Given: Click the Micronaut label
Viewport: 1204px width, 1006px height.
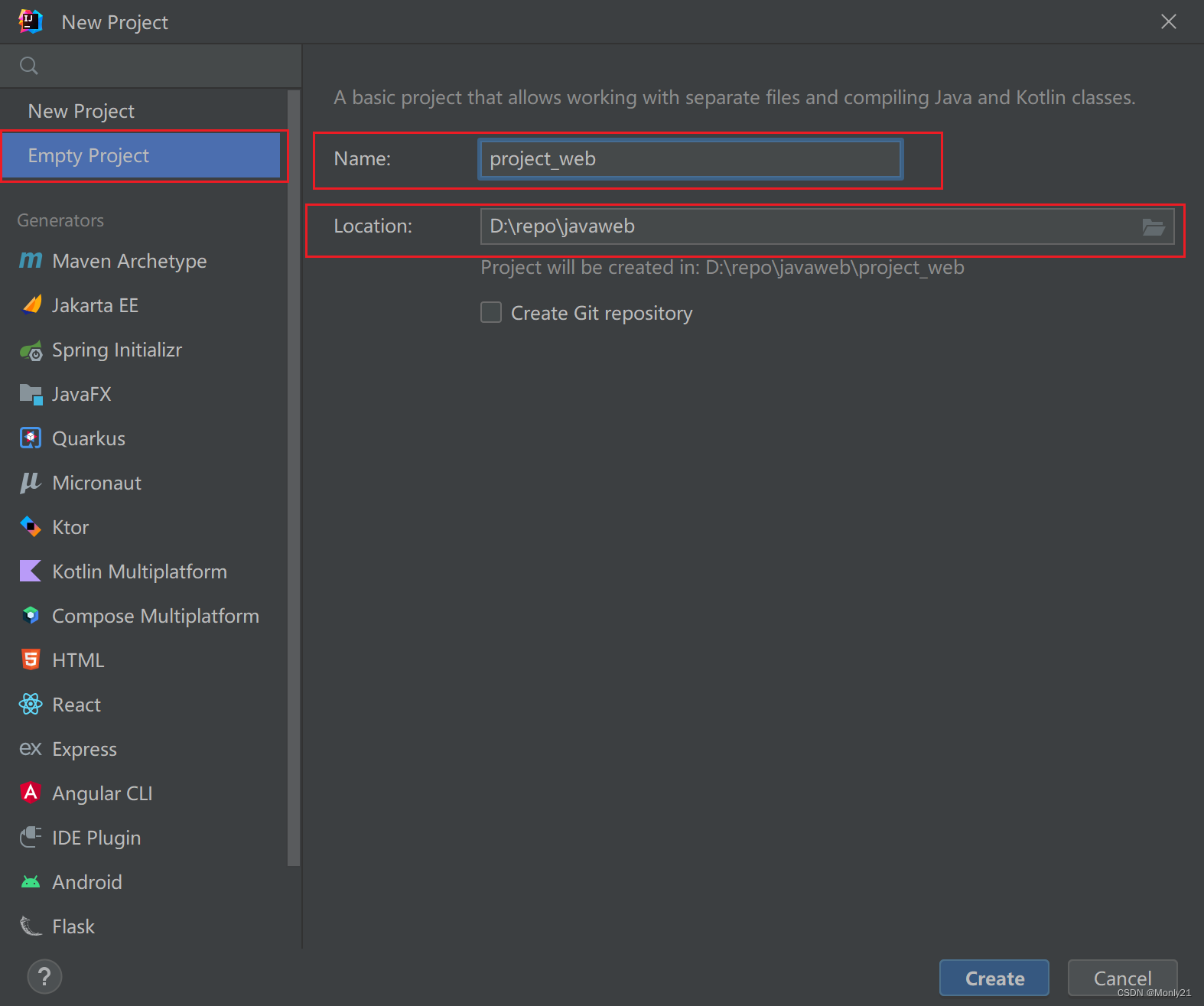Looking at the screenshot, I should [x=97, y=483].
